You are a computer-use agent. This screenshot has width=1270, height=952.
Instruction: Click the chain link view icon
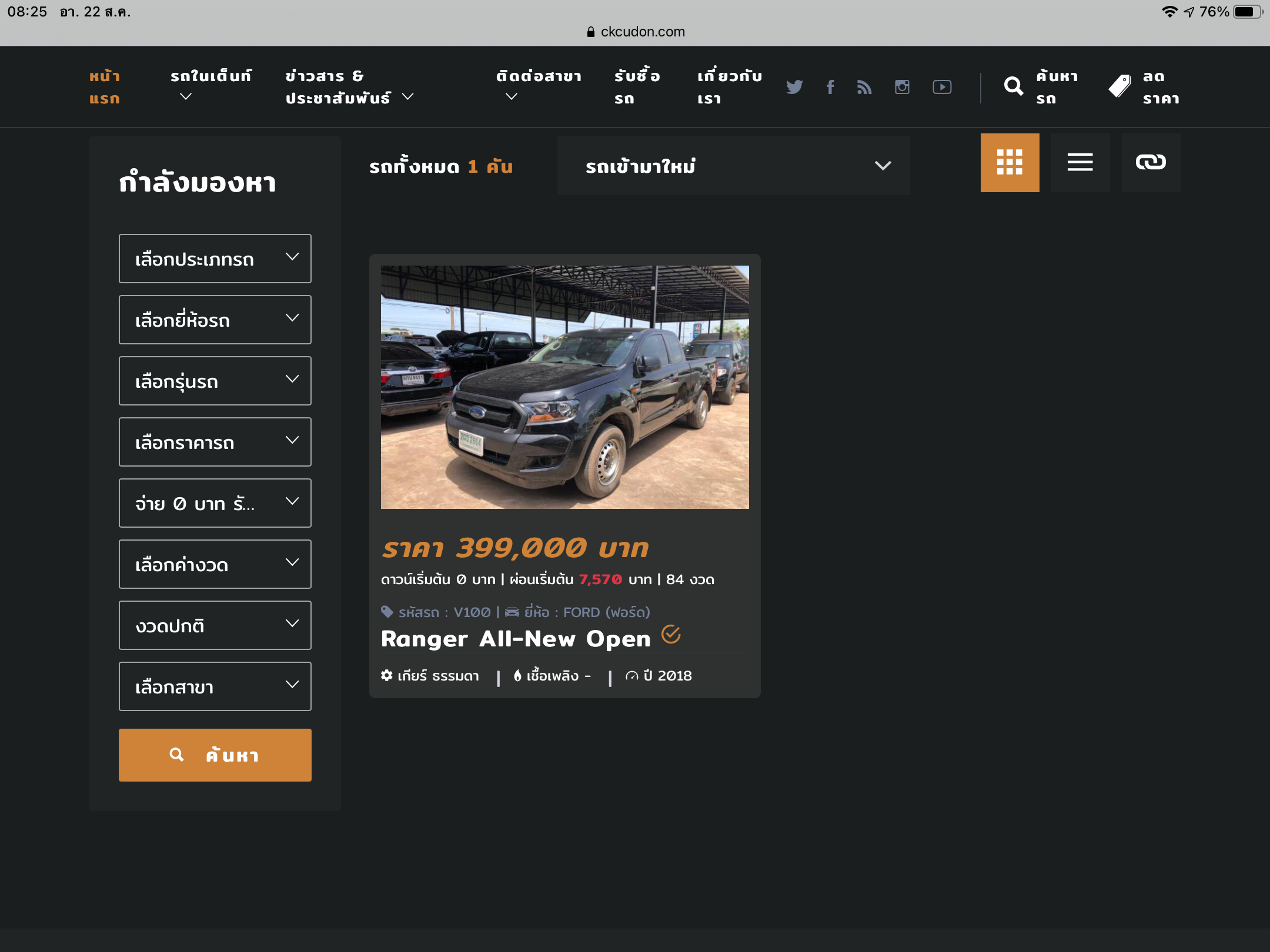coord(1151,162)
